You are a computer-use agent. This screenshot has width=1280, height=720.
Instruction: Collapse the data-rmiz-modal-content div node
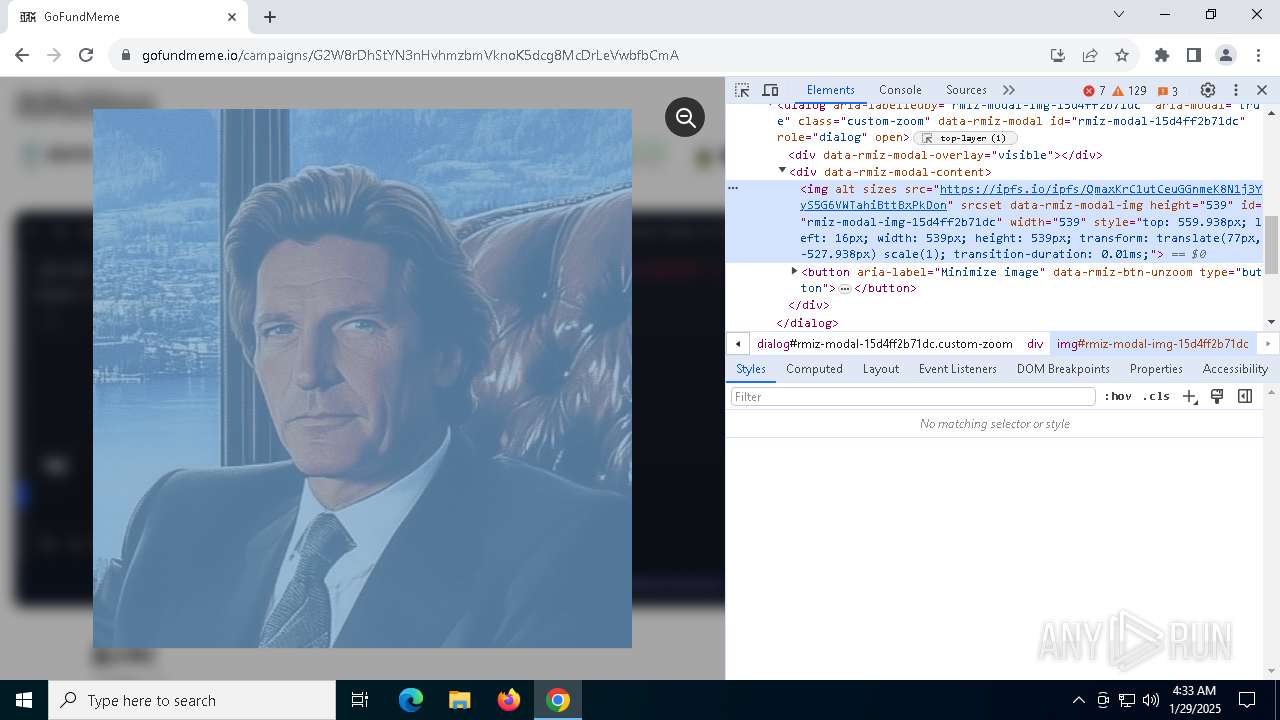pyautogui.click(x=782, y=171)
